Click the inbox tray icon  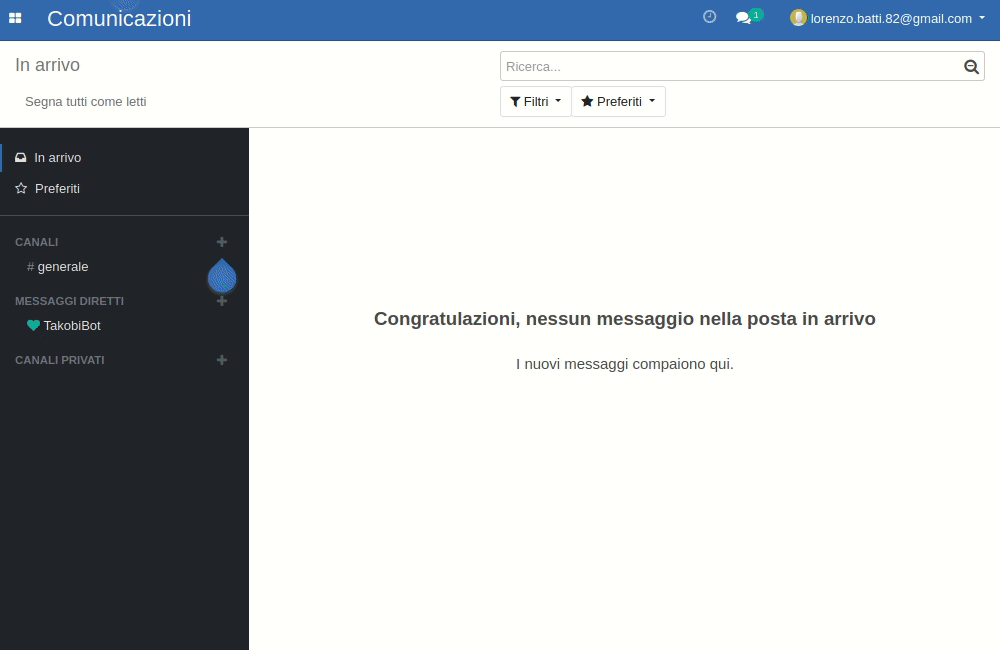point(21,158)
